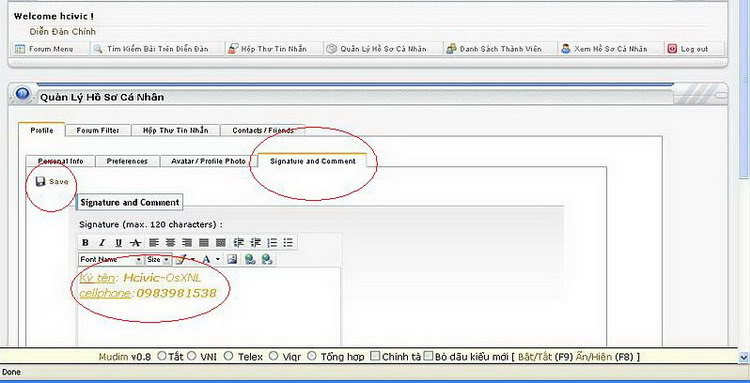This screenshot has height=383, width=750.
Task: Tick the Bỏ dấu kiểu mới checkbox
Action: [x=429, y=356]
